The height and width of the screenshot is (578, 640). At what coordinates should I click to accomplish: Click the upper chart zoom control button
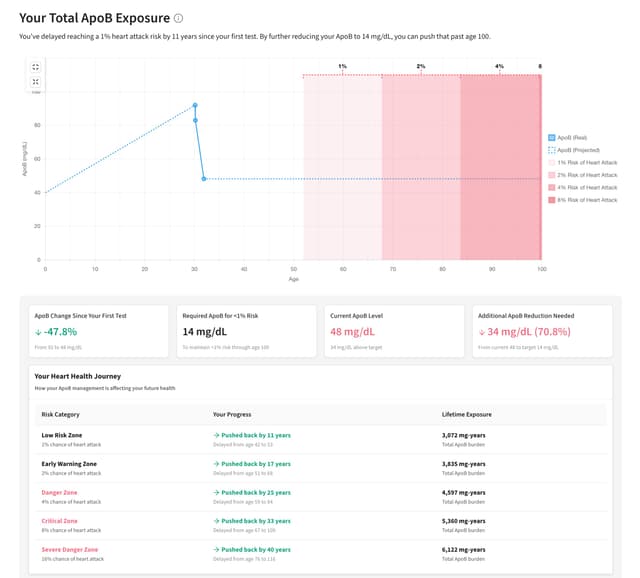(36, 67)
